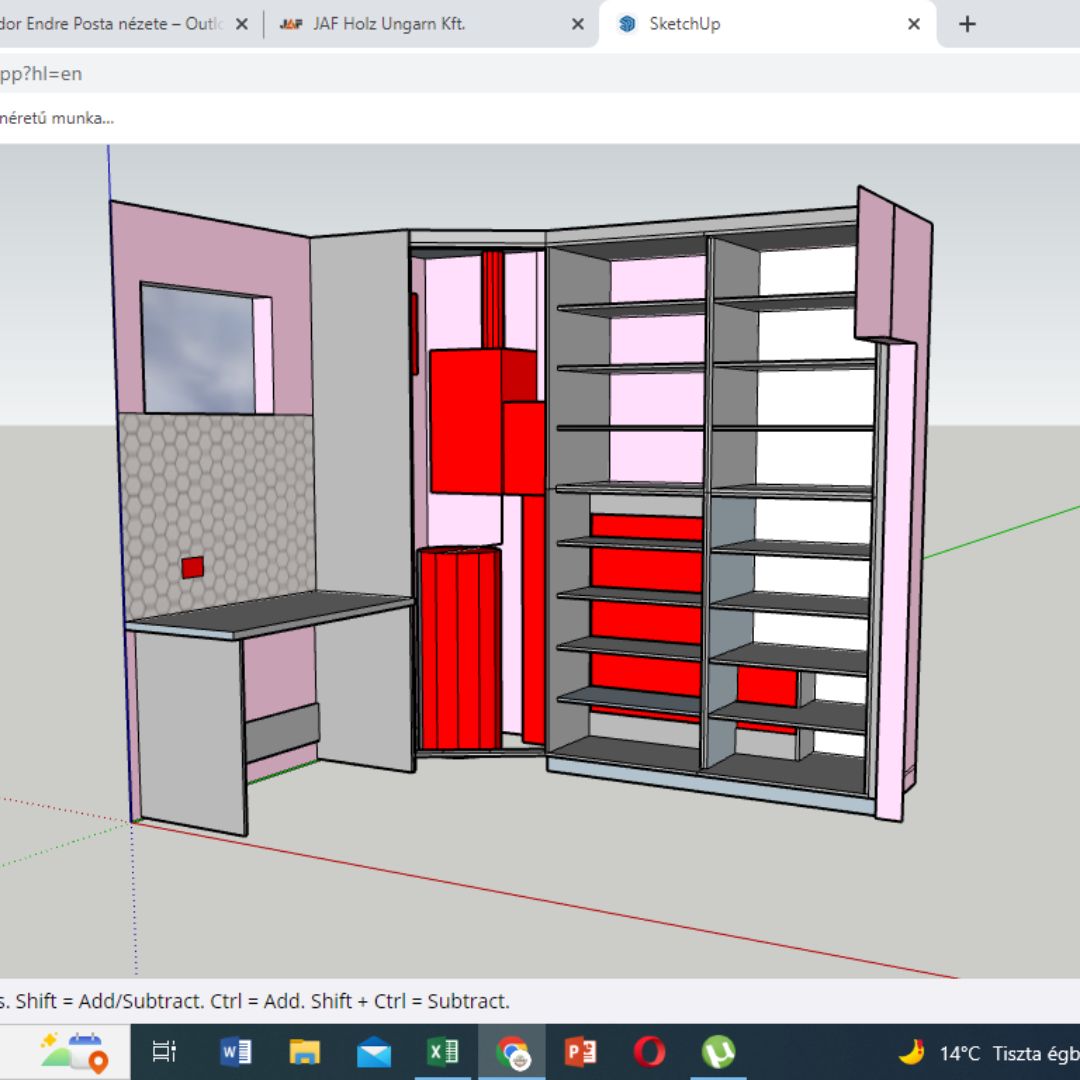Click the Task View taskbar icon
The height and width of the screenshot is (1080, 1080).
(165, 1052)
